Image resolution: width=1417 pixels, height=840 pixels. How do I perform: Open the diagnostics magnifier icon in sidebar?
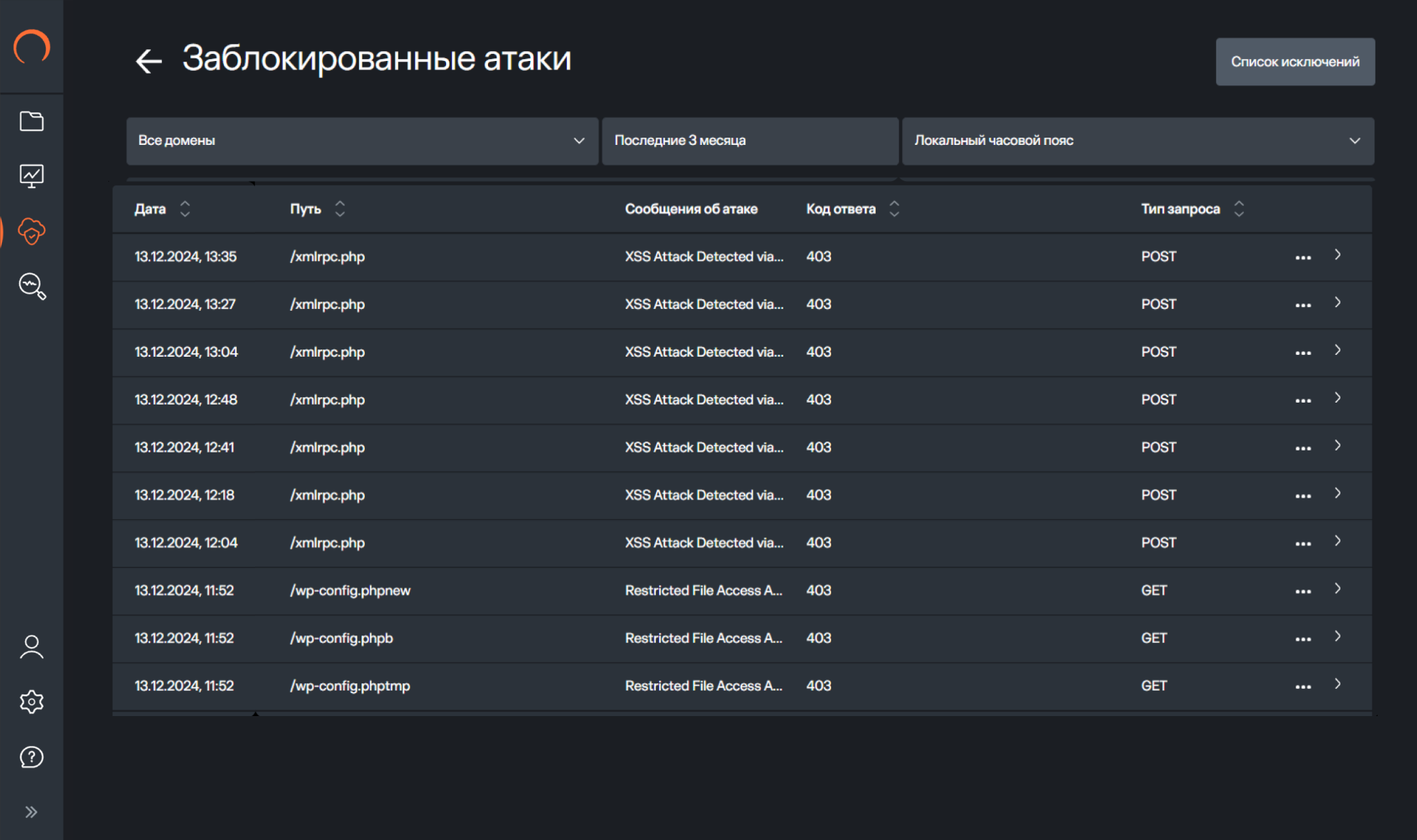31,286
